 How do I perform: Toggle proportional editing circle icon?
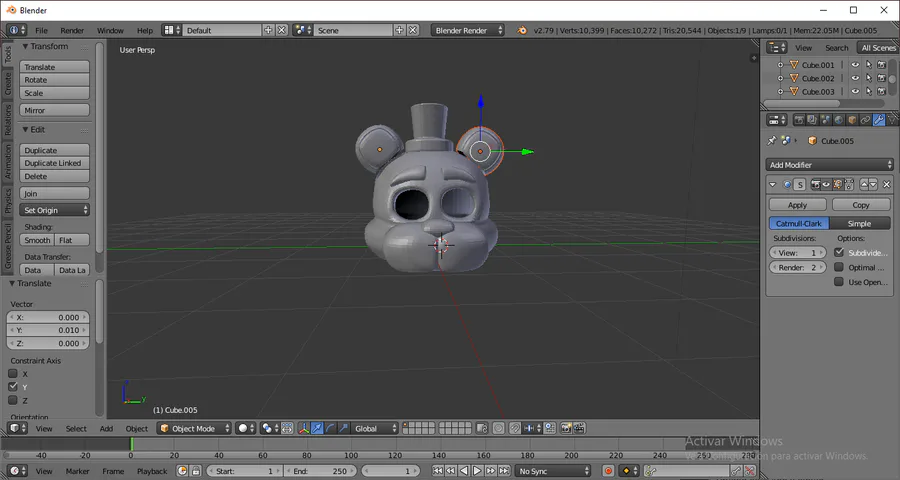[x=498, y=428]
